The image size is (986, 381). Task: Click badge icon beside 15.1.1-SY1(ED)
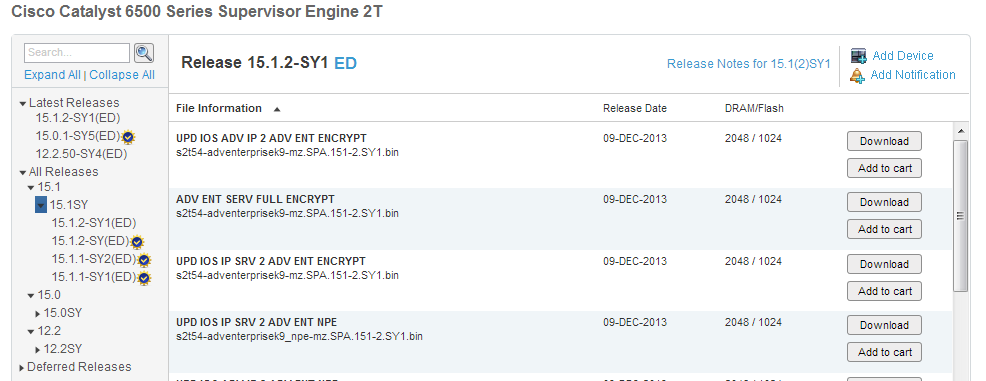point(143,278)
